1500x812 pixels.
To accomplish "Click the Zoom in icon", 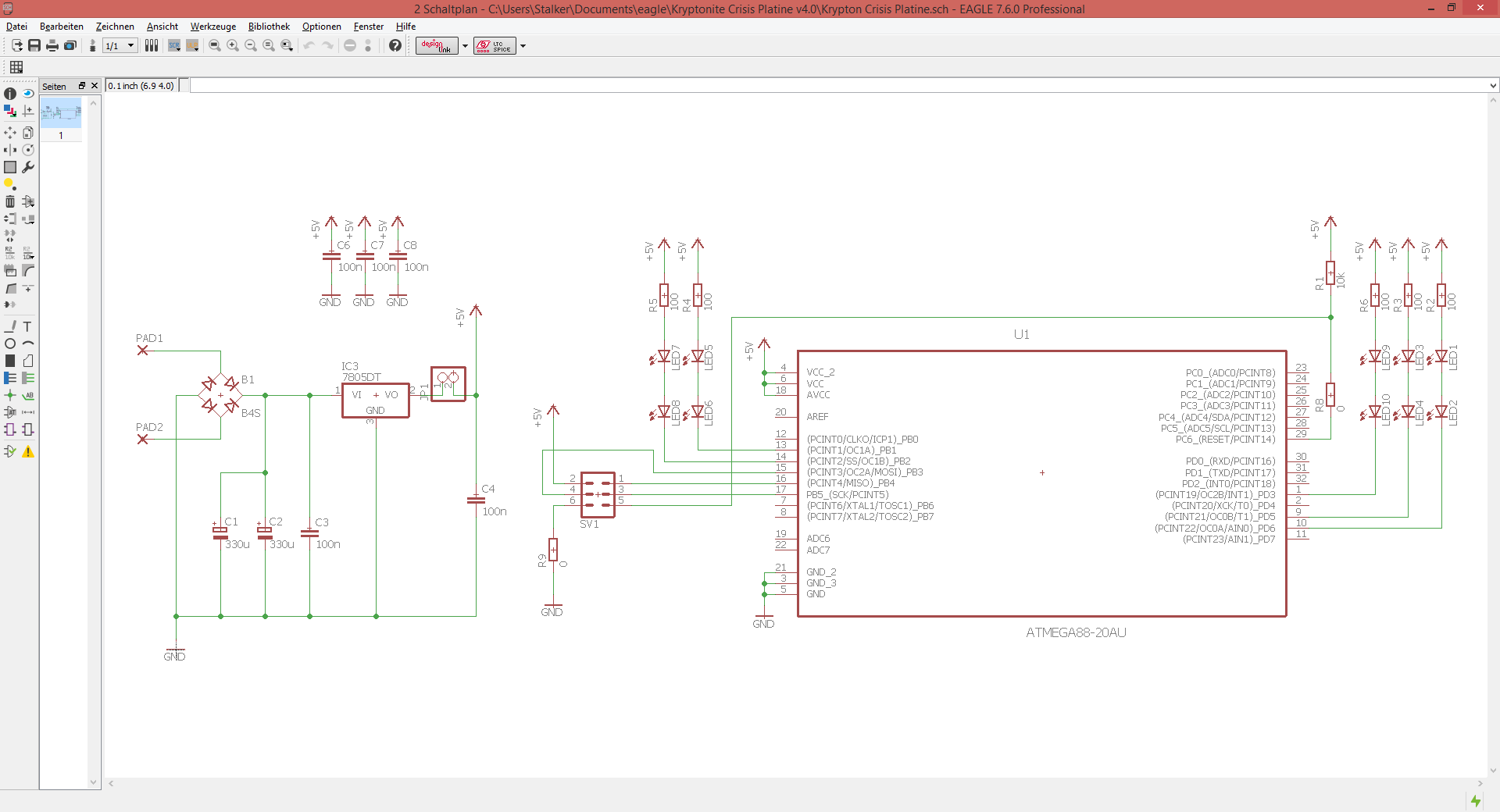I will pyautogui.click(x=233, y=45).
